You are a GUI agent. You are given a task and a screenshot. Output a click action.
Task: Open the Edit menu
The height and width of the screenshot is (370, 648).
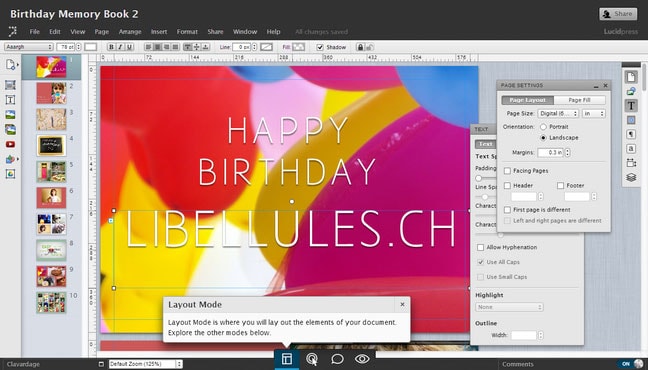55,31
